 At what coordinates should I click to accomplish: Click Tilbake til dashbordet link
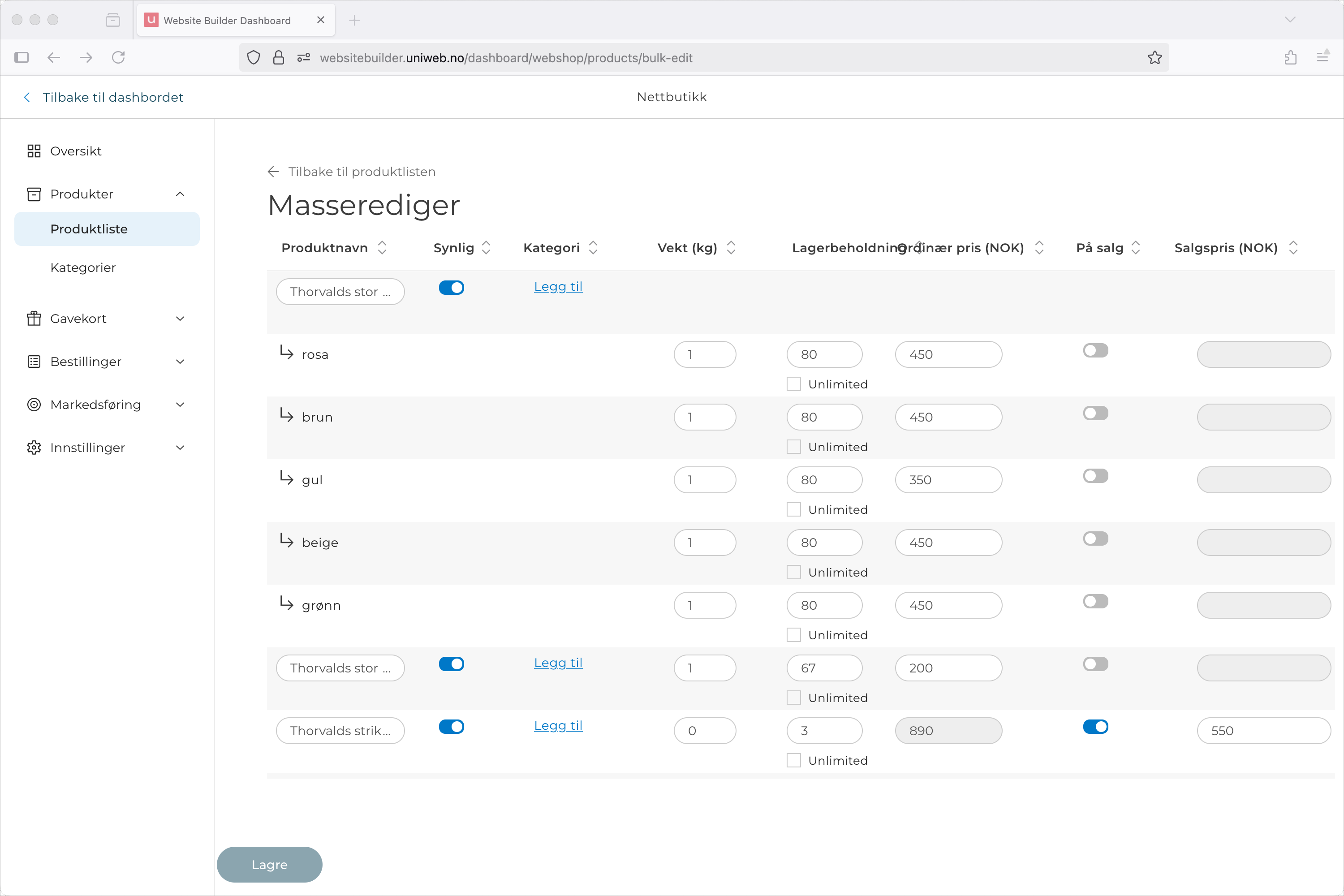tap(113, 97)
